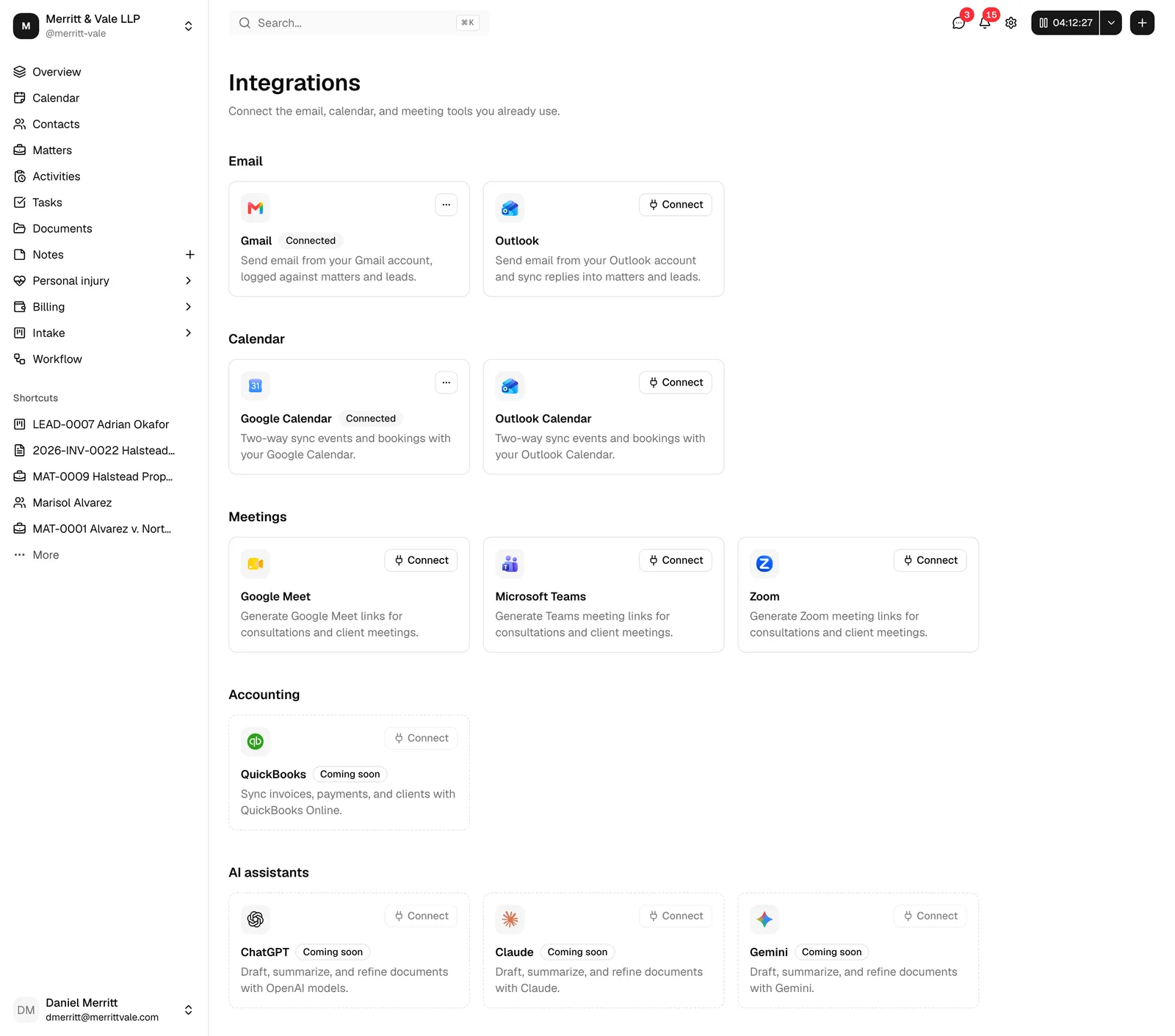Screen dimensions: 1175x1036
Task: Open Tasks in the sidebar
Action: tap(104, 203)
